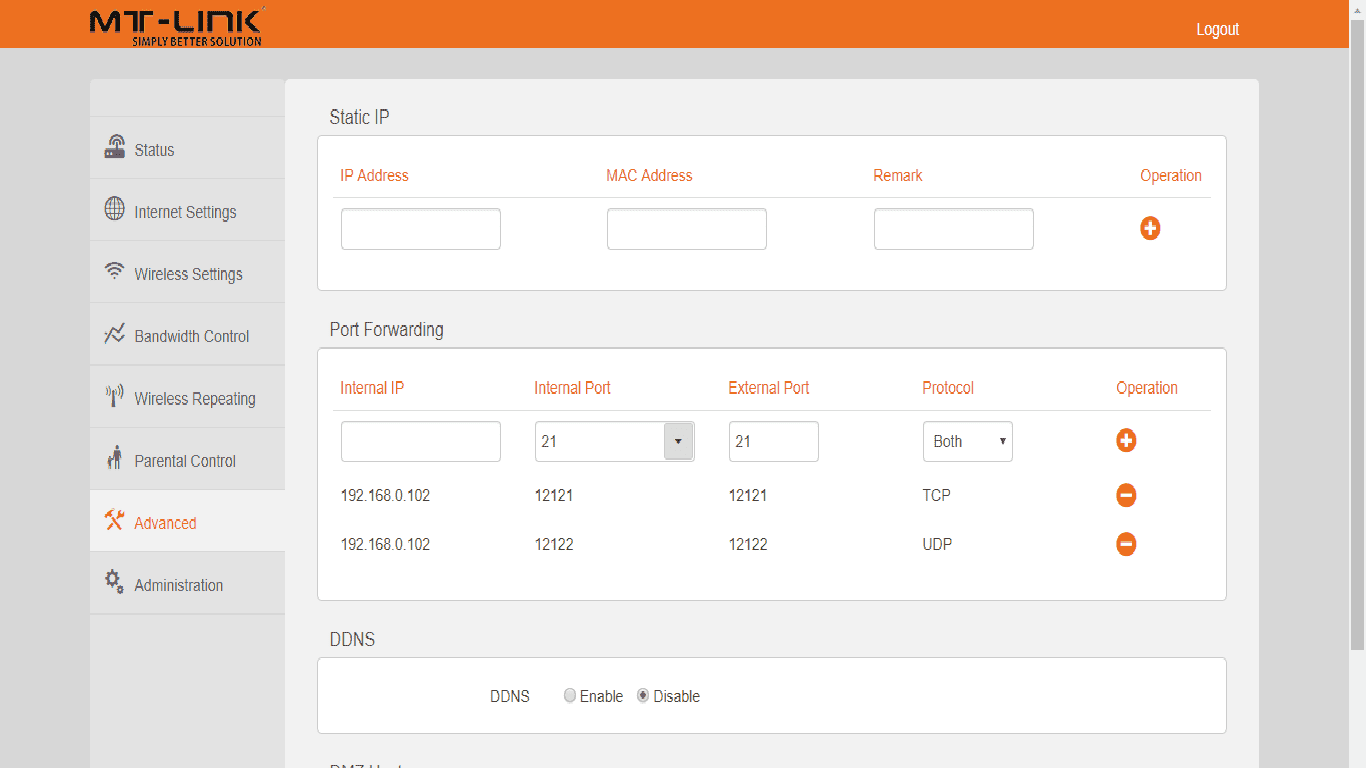This screenshot has width=1366, height=768.
Task: Click the Administration gears icon
Action: tap(115, 582)
